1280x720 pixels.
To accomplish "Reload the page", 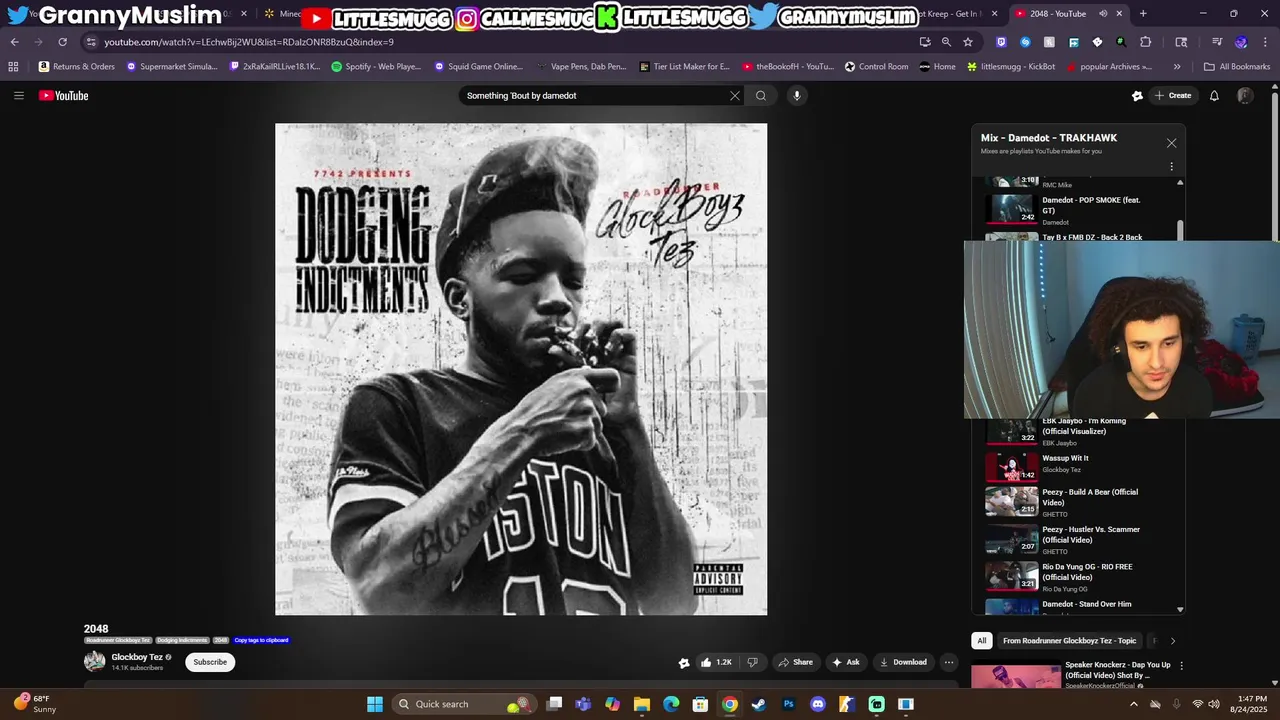I will point(62,42).
